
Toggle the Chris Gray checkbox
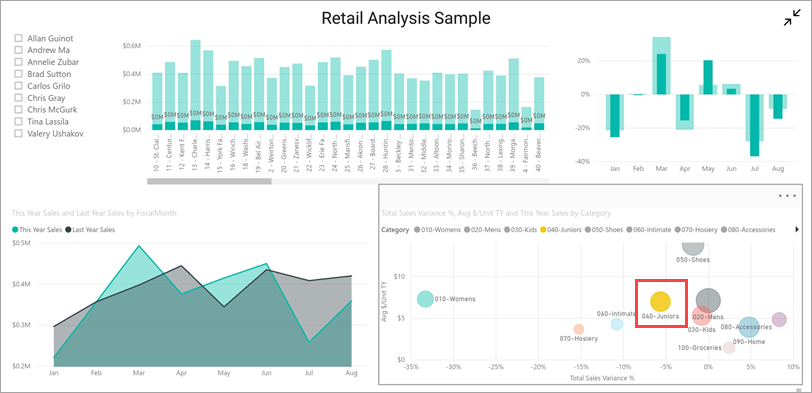19,98
